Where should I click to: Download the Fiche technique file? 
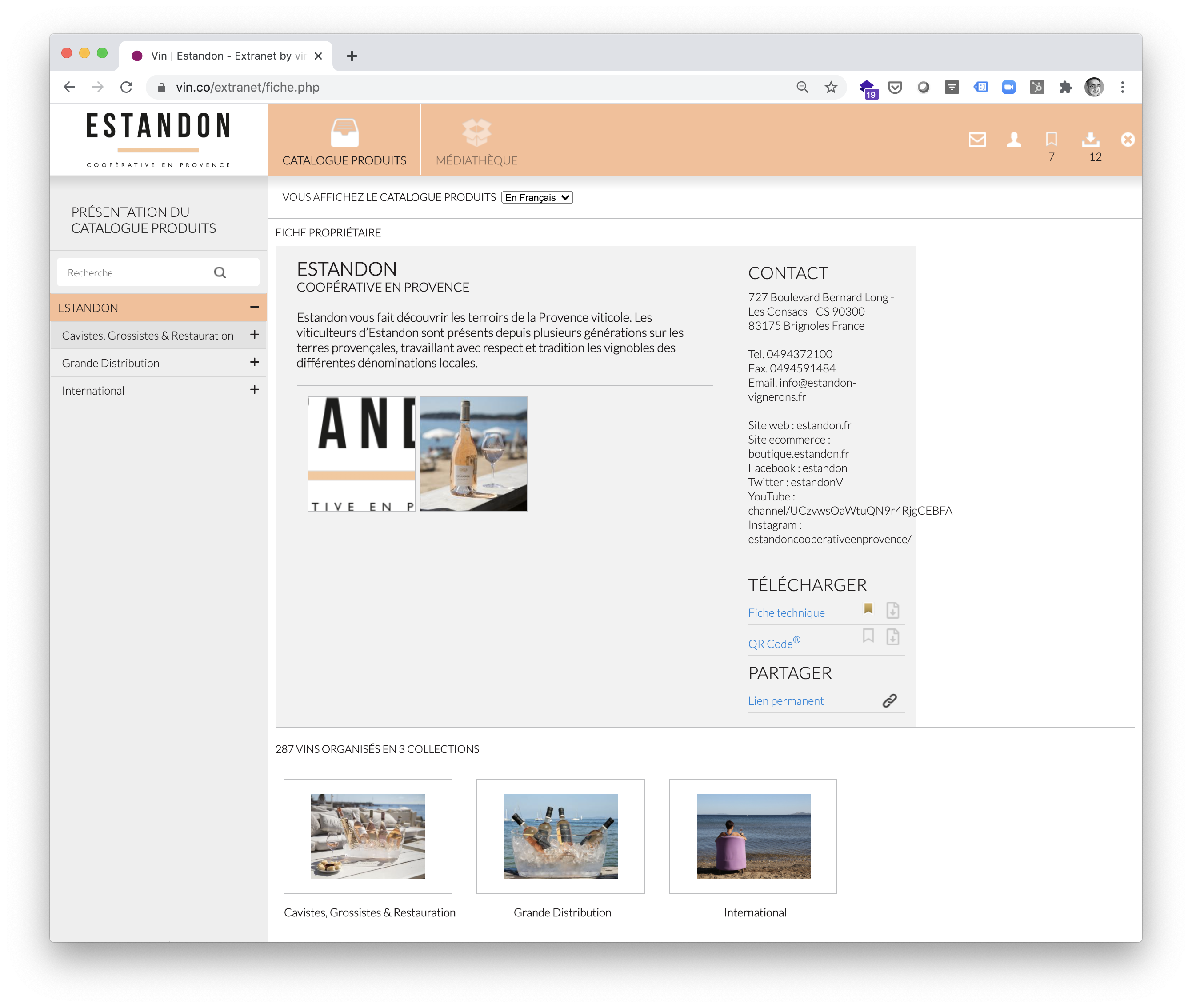pos(892,610)
